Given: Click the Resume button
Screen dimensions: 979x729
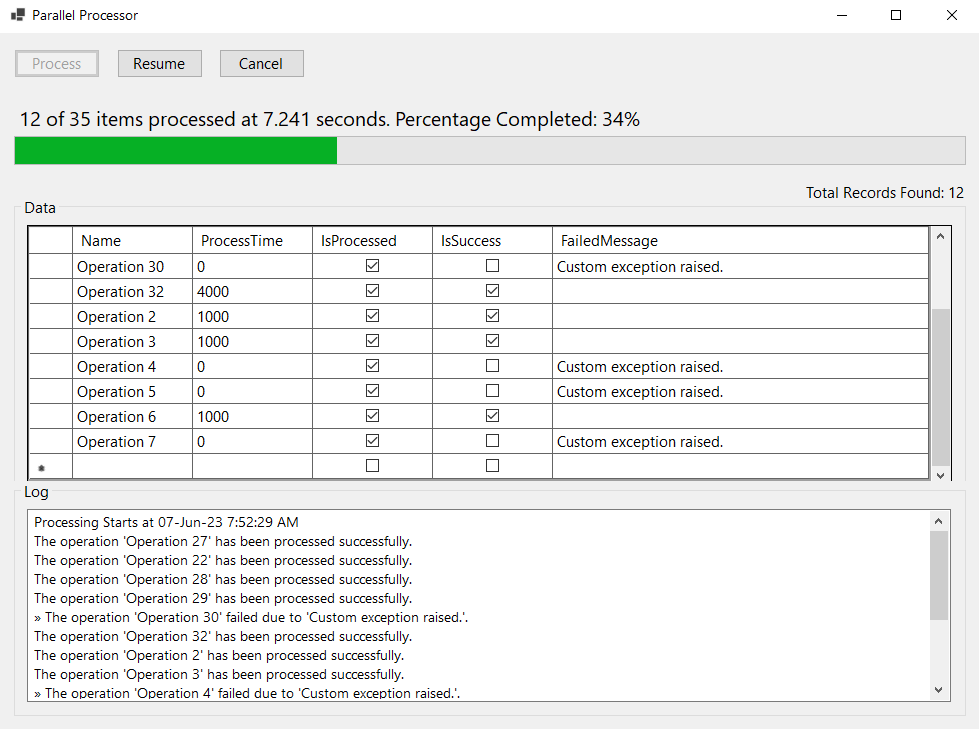Looking at the screenshot, I should coord(159,64).
